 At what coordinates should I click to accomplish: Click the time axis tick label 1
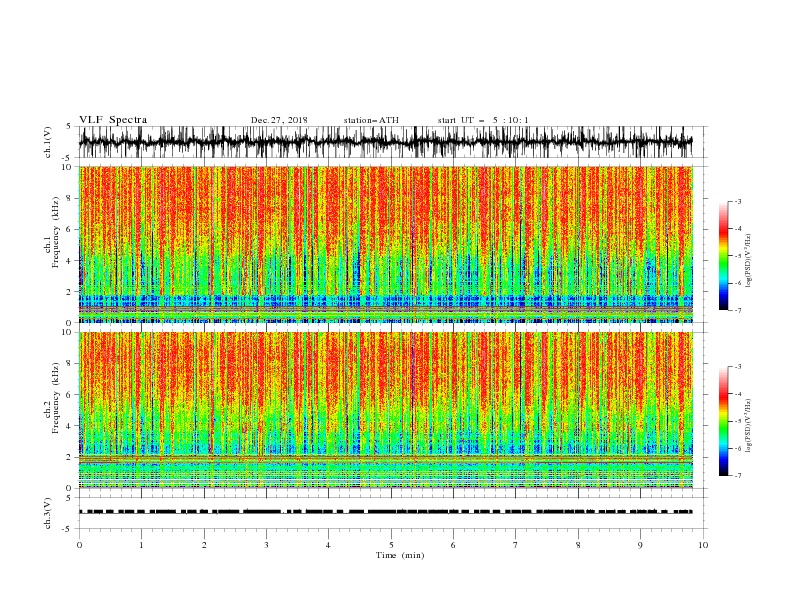[x=141, y=545]
